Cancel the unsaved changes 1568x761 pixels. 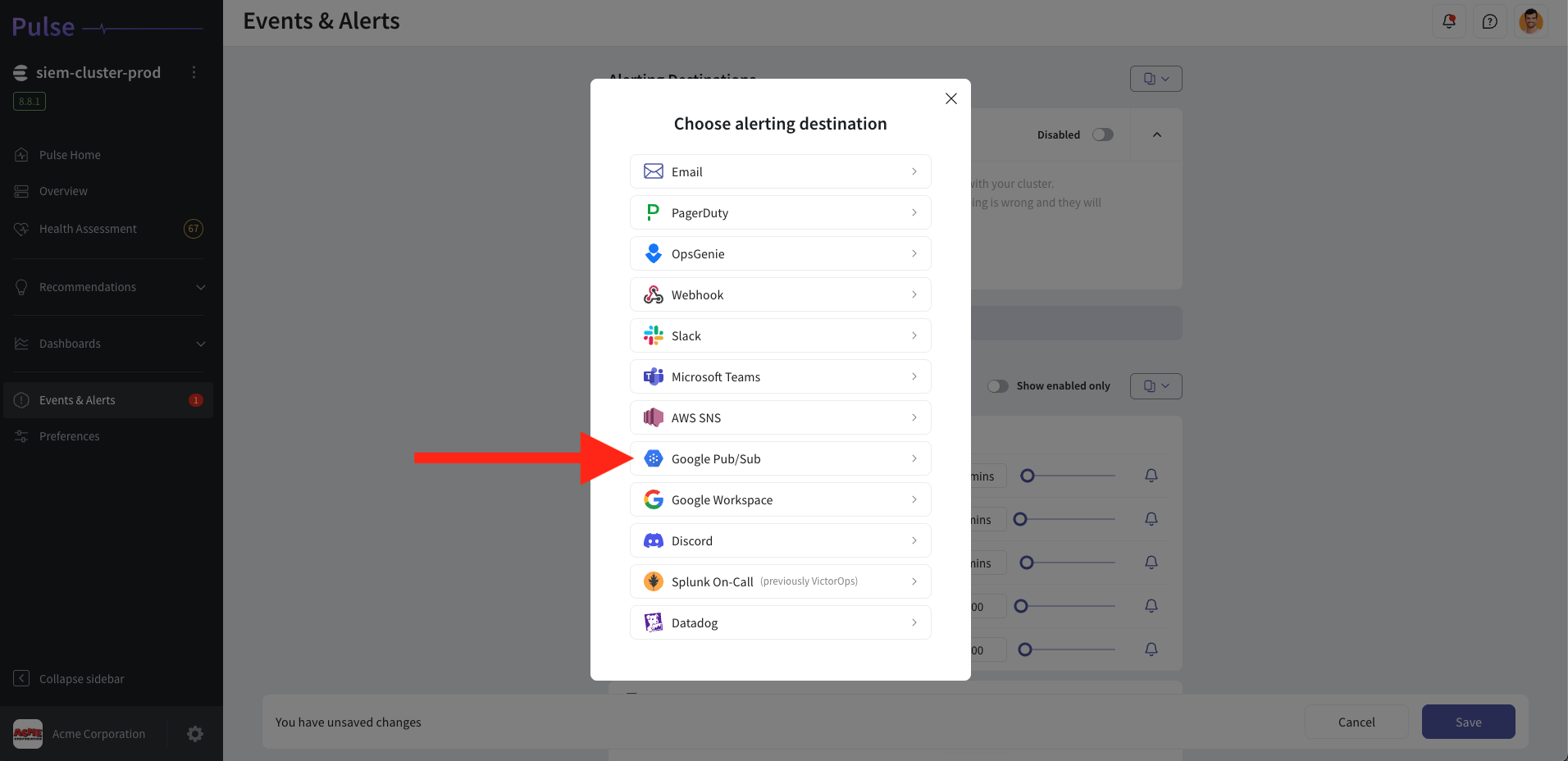pos(1356,722)
